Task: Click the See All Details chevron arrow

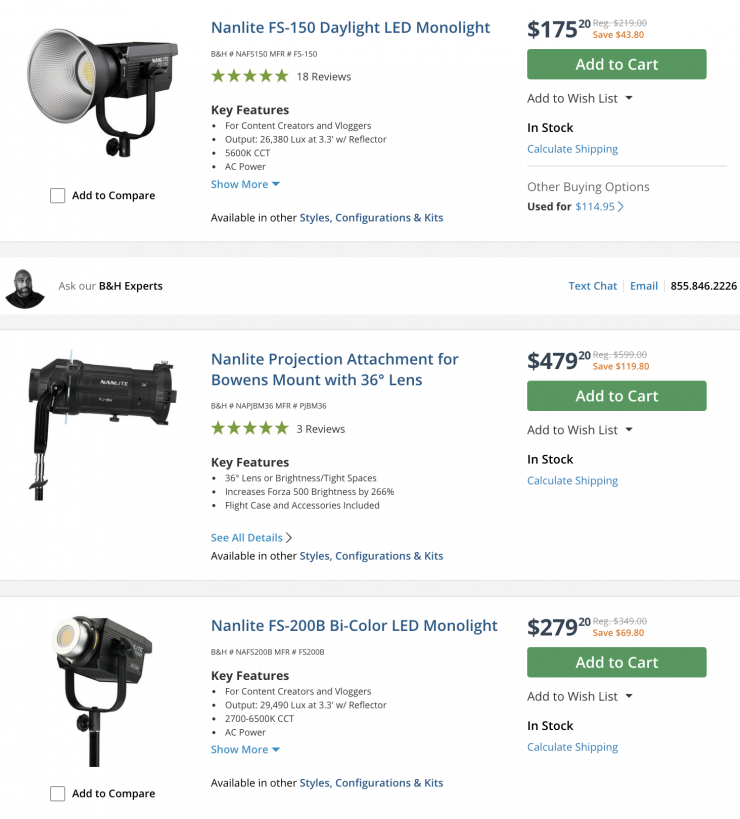Action: point(289,538)
